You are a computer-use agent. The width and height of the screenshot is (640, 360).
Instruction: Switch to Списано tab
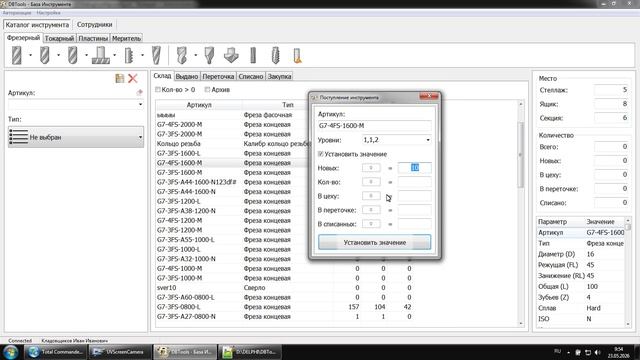(x=251, y=76)
